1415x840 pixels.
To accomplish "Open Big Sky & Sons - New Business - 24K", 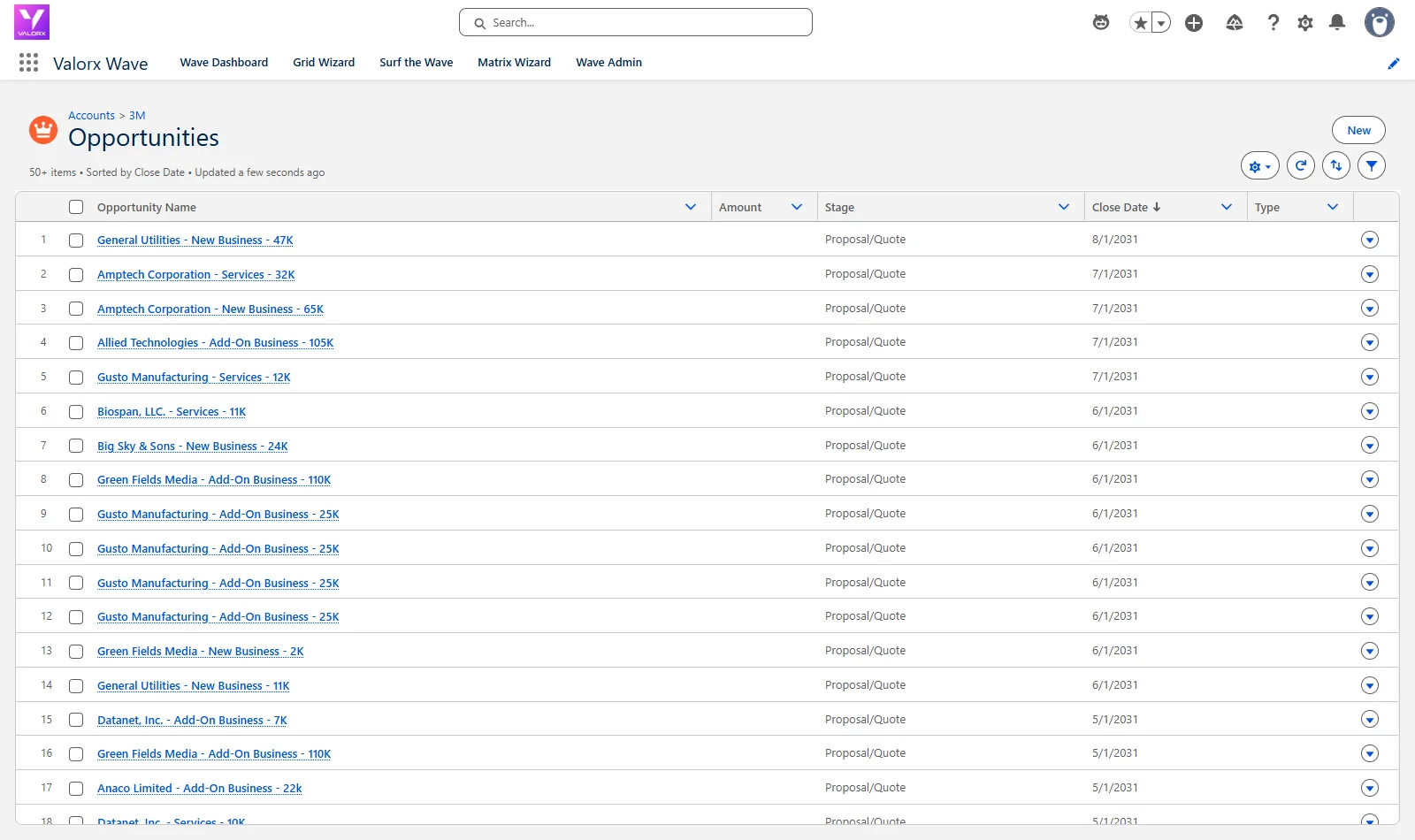I will (193, 447).
